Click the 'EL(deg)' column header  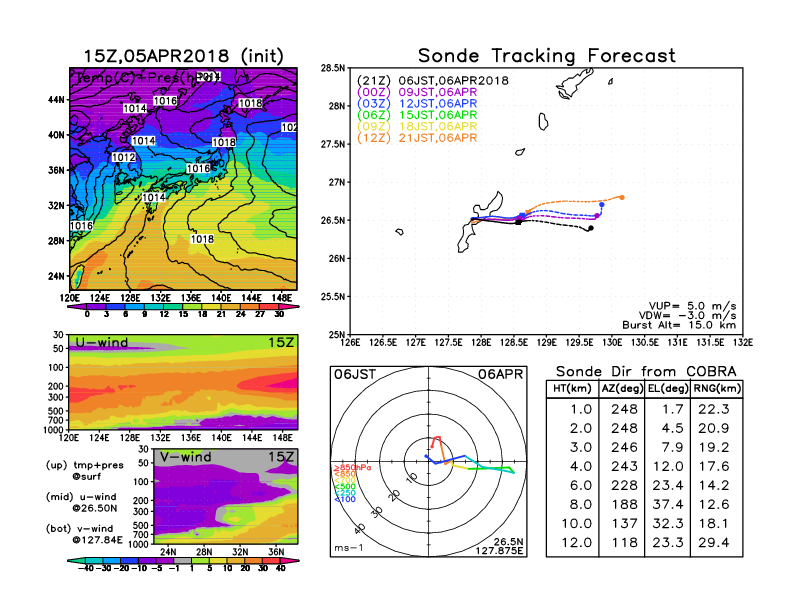pos(668,388)
